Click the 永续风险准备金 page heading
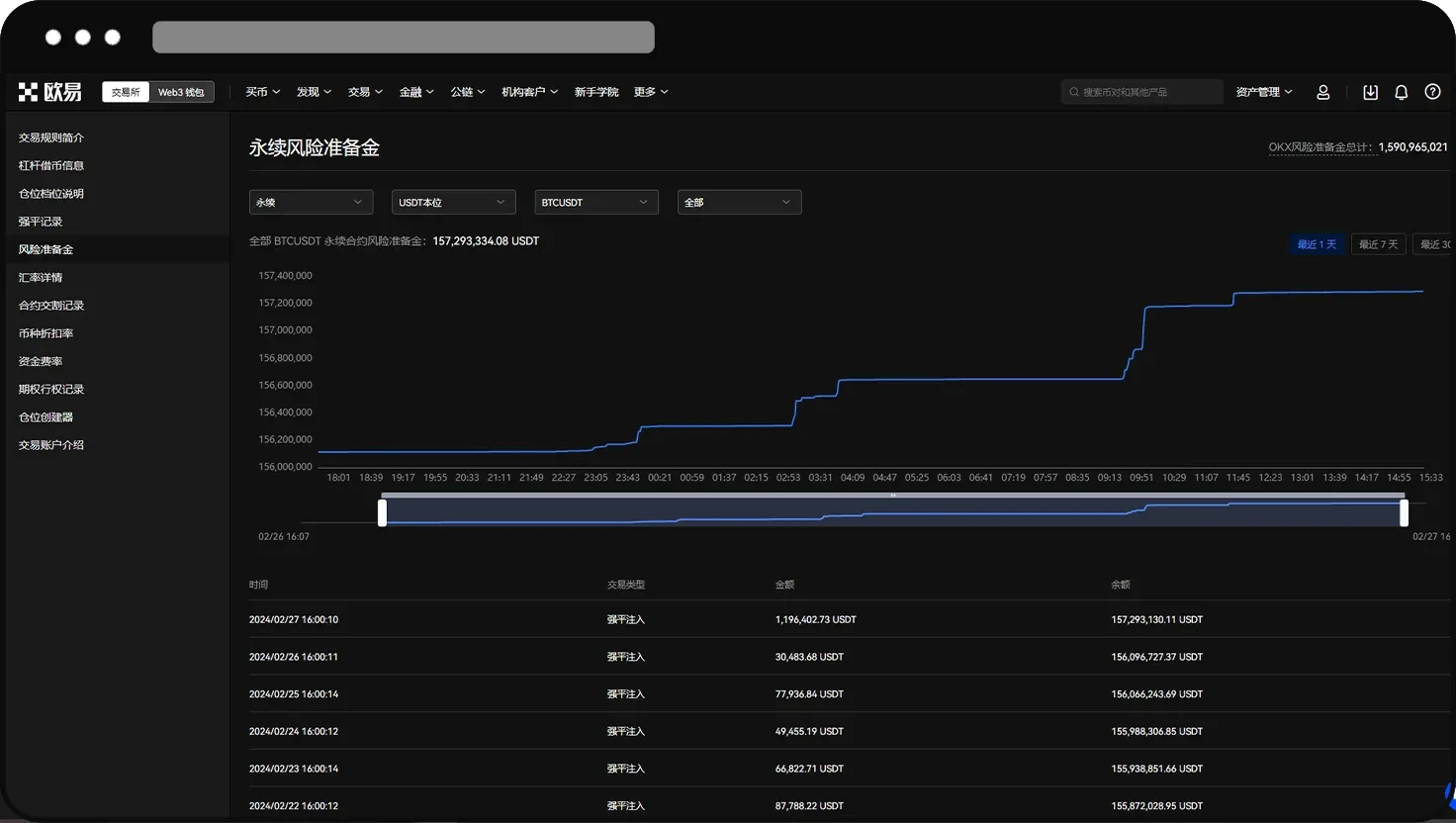The width and height of the screenshot is (1456, 823). pyautogui.click(x=315, y=147)
